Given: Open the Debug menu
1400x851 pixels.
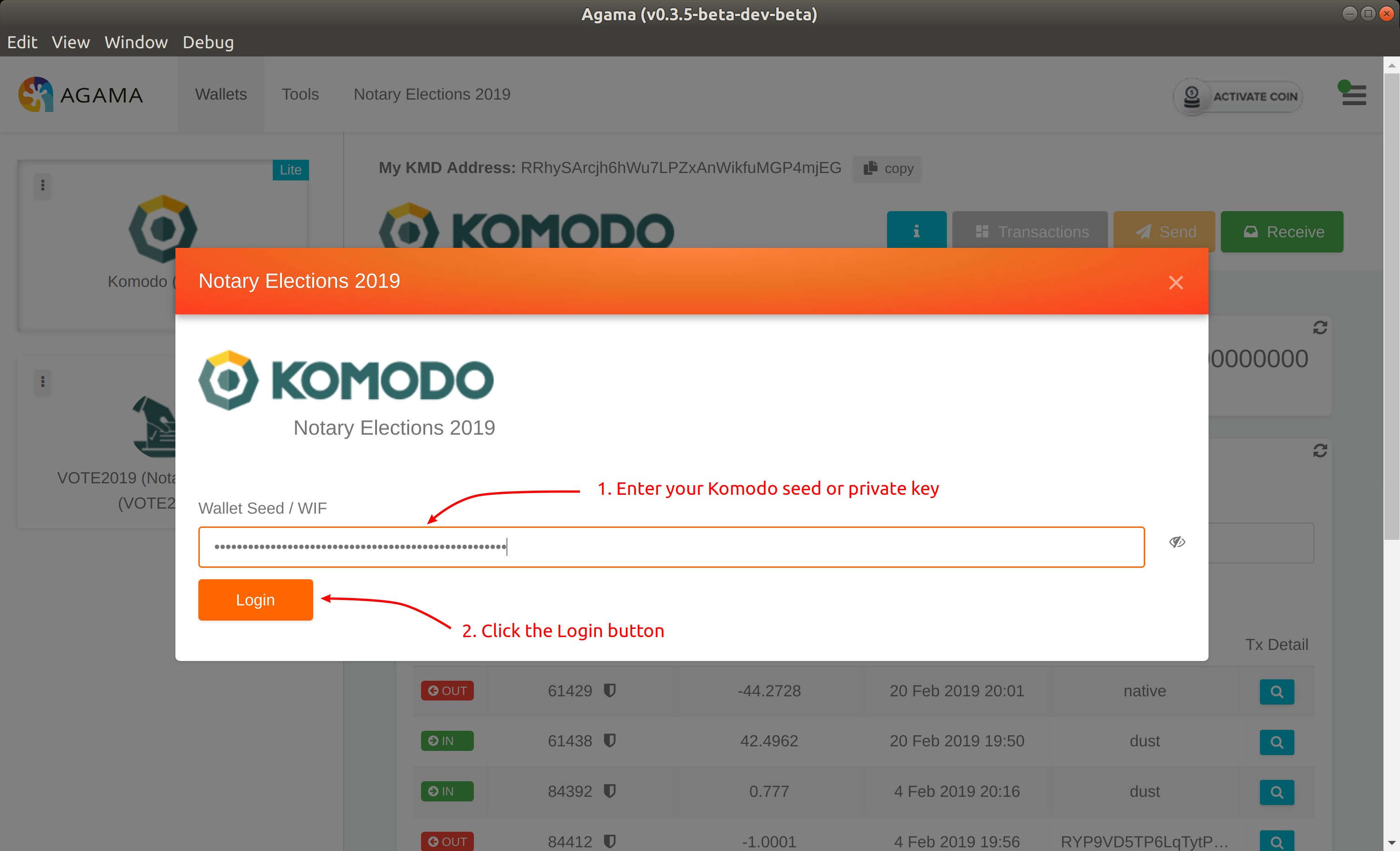Looking at the screenshot, I should point(208,43).
